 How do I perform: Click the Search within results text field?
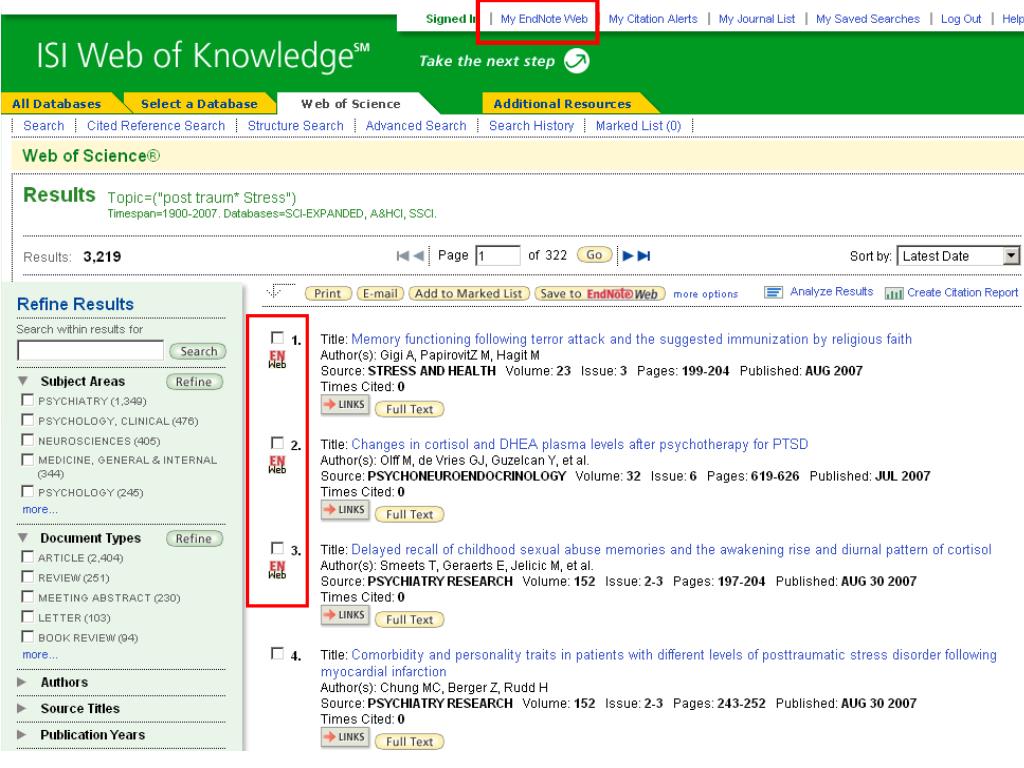click(x=91, y=351)
